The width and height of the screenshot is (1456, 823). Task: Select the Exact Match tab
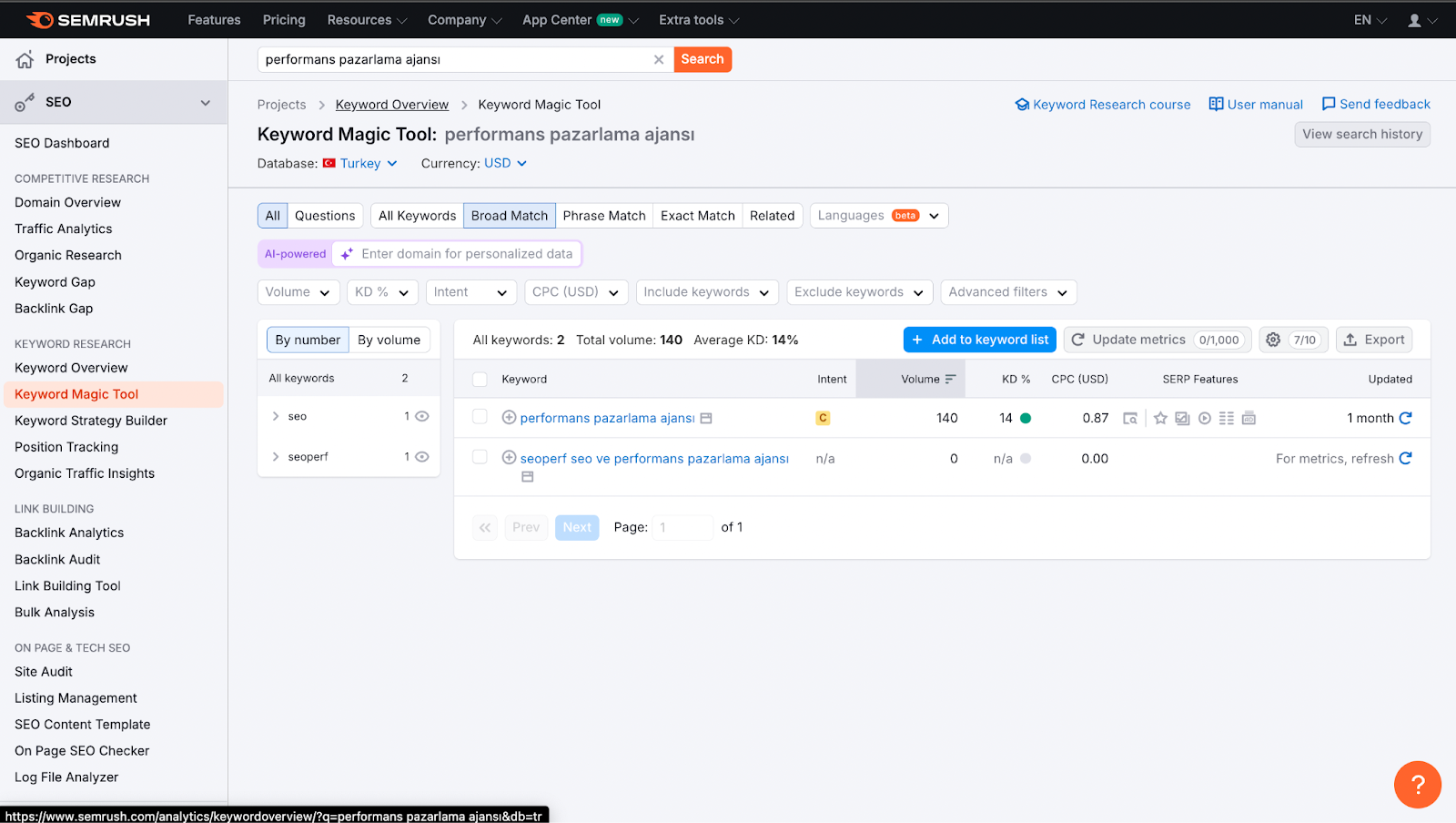[698, 216]
